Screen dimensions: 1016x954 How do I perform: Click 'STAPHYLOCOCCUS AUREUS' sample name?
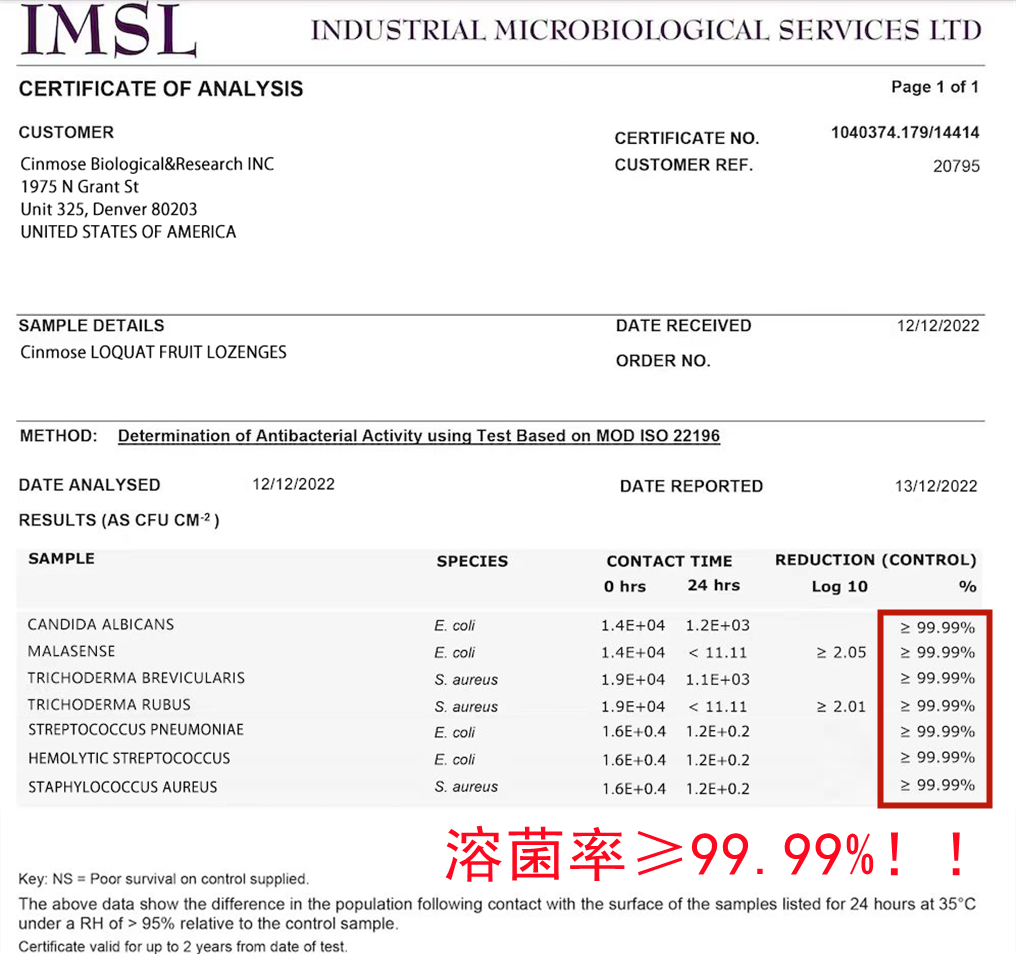click(x=122, y=787)
